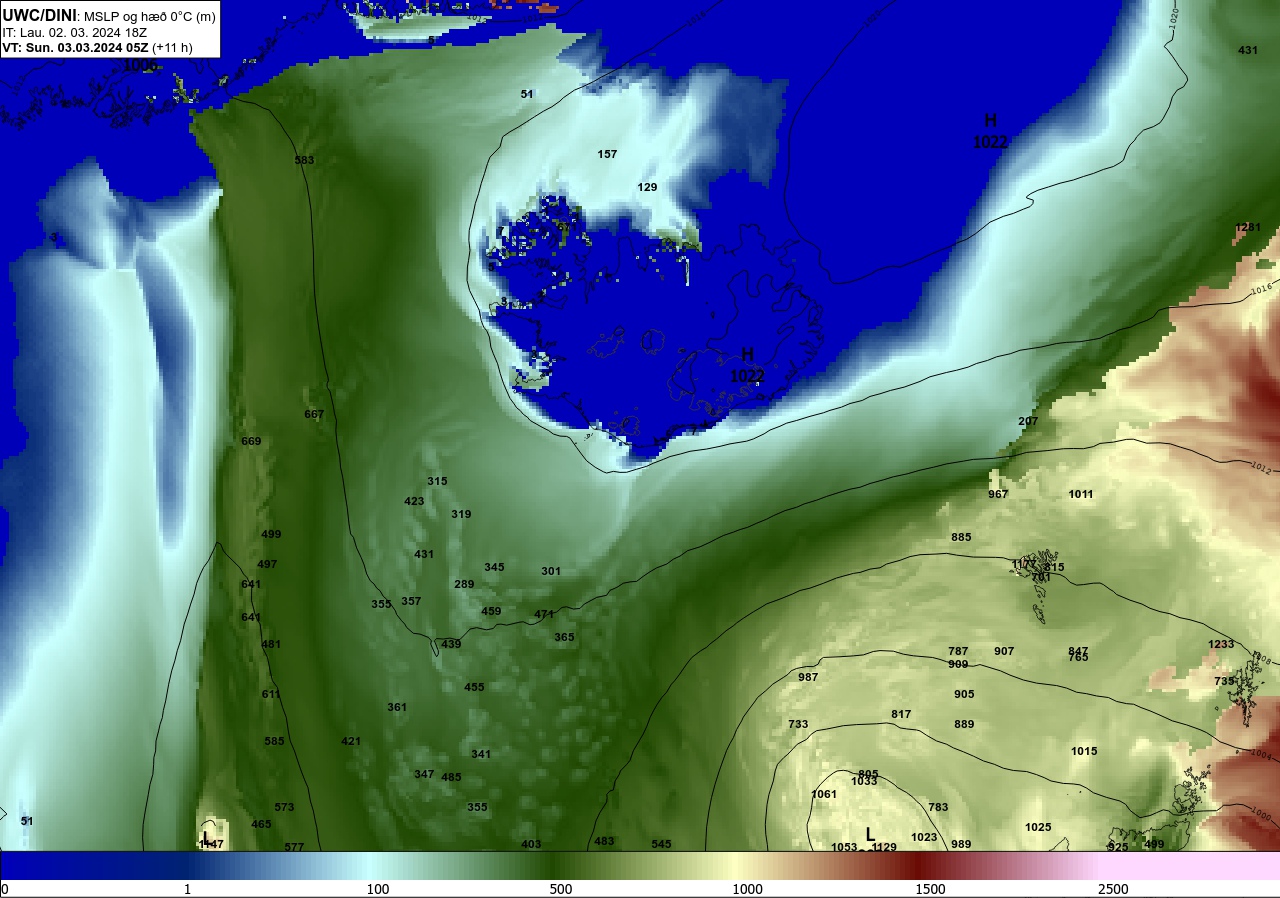Click the height value 669

(251, 441)
